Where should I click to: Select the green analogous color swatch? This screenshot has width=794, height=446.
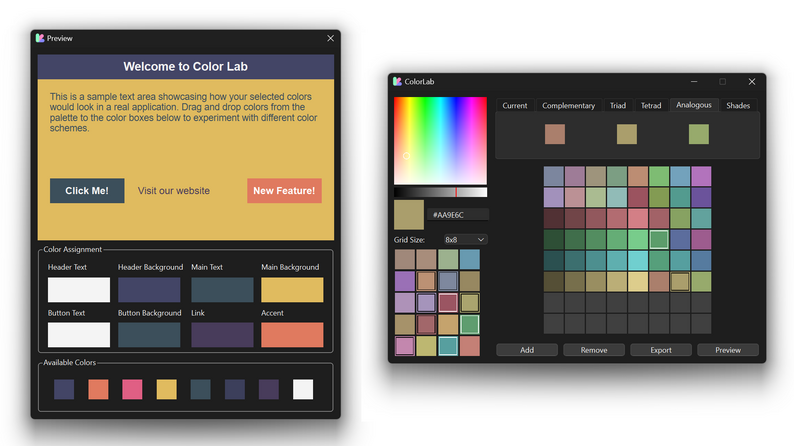pyautogui.click(x=698, y=134)
